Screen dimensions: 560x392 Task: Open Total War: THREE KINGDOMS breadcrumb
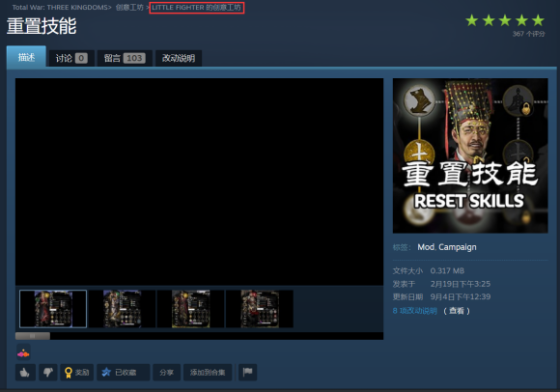click(60, 7)
